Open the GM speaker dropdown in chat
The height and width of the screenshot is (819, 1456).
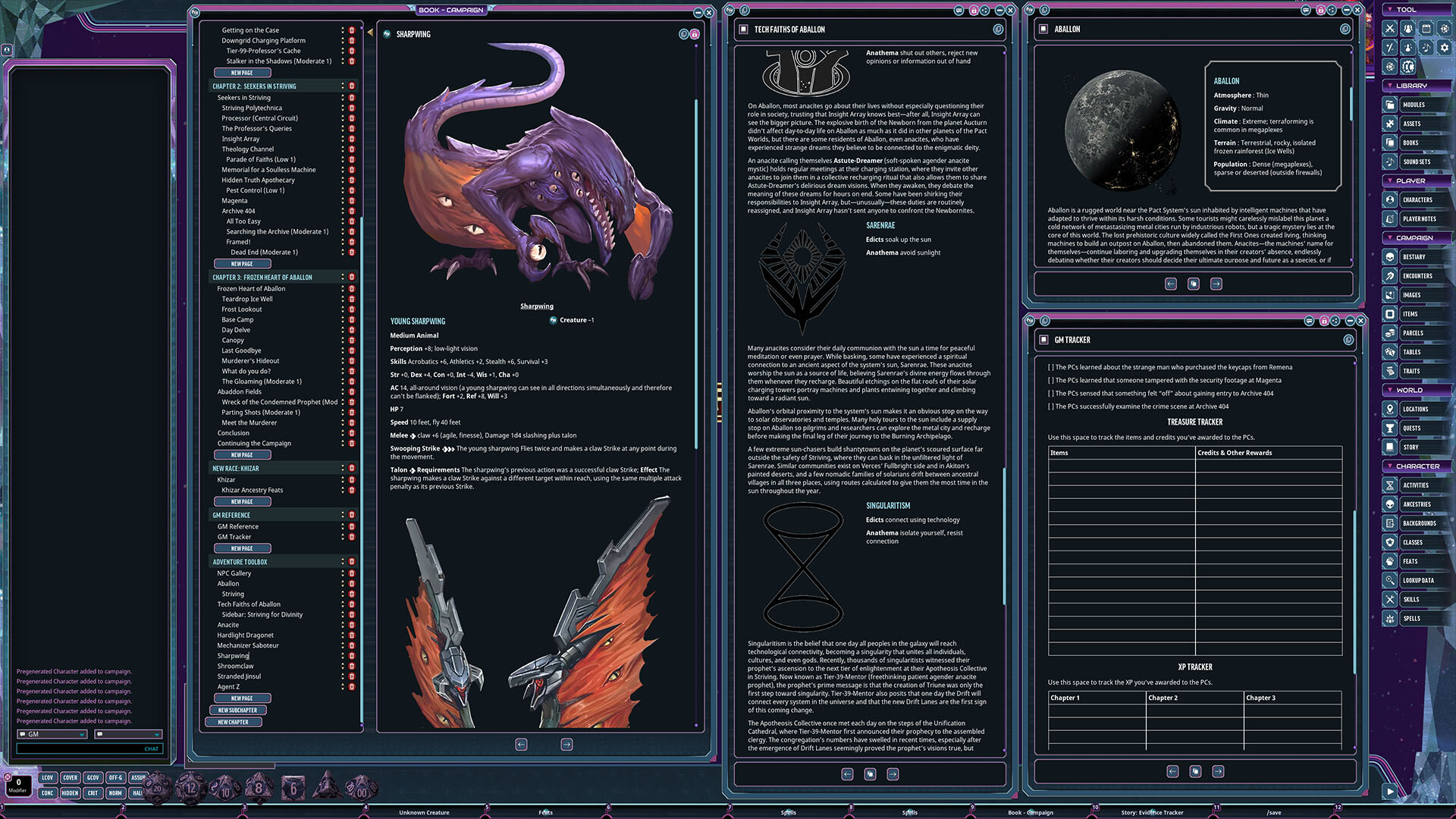pyautogui.click(x=52, y=734)
